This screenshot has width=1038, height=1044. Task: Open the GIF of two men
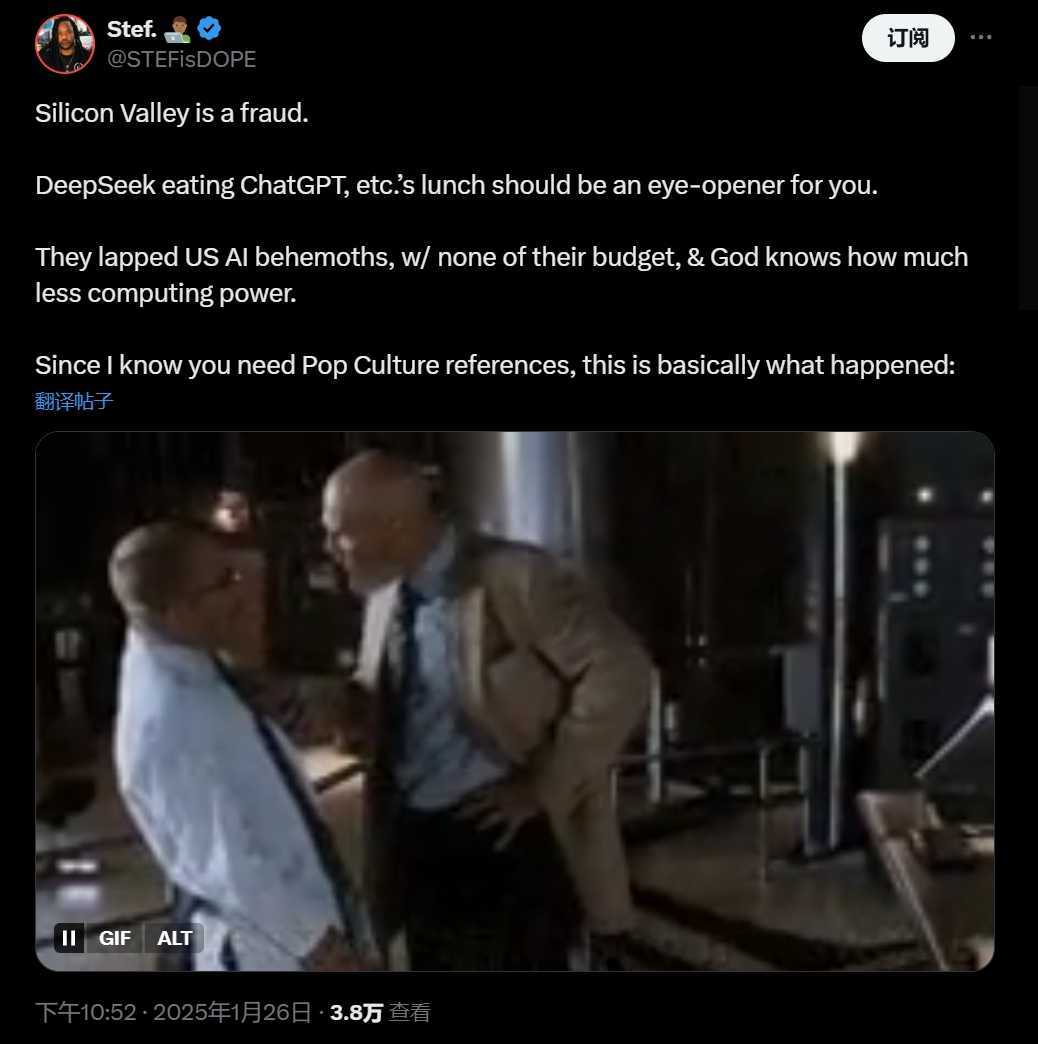point(515,700)
